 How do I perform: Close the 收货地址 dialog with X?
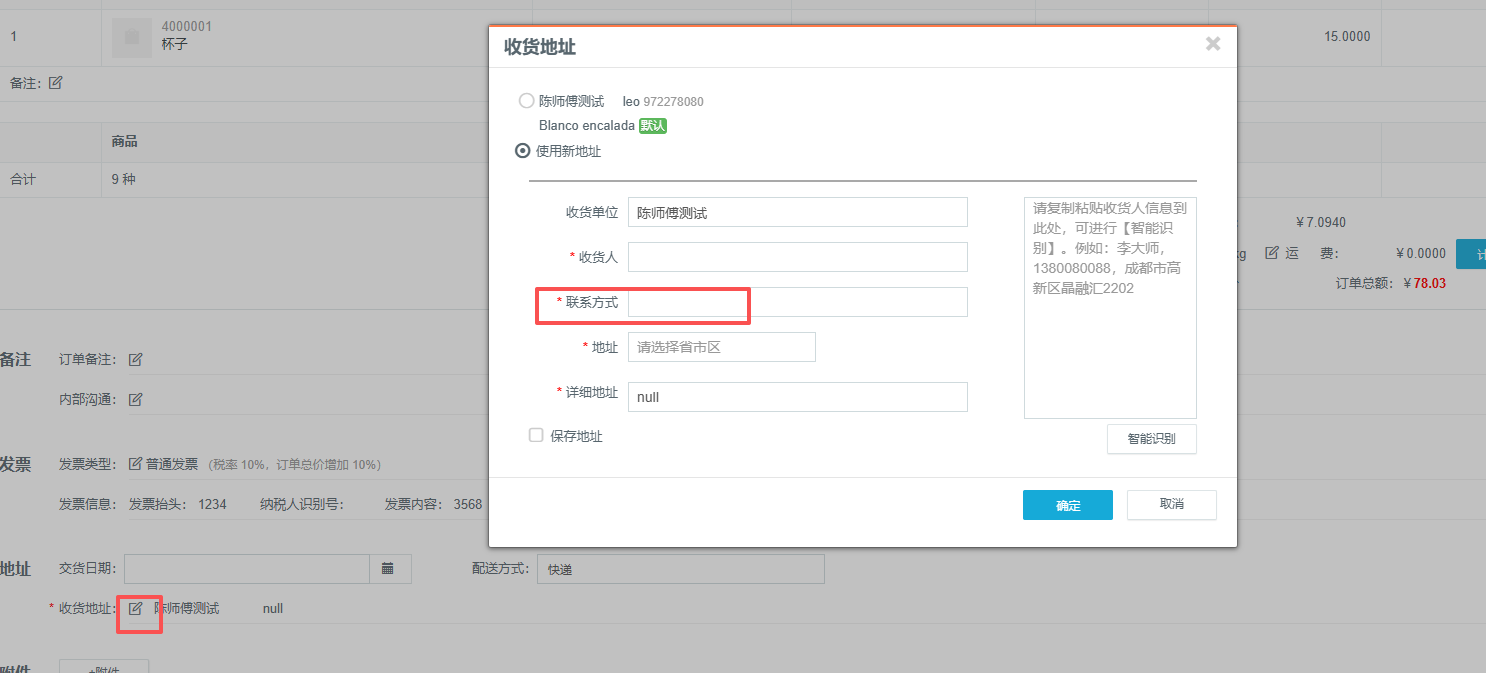click(x=1213, y=44)
